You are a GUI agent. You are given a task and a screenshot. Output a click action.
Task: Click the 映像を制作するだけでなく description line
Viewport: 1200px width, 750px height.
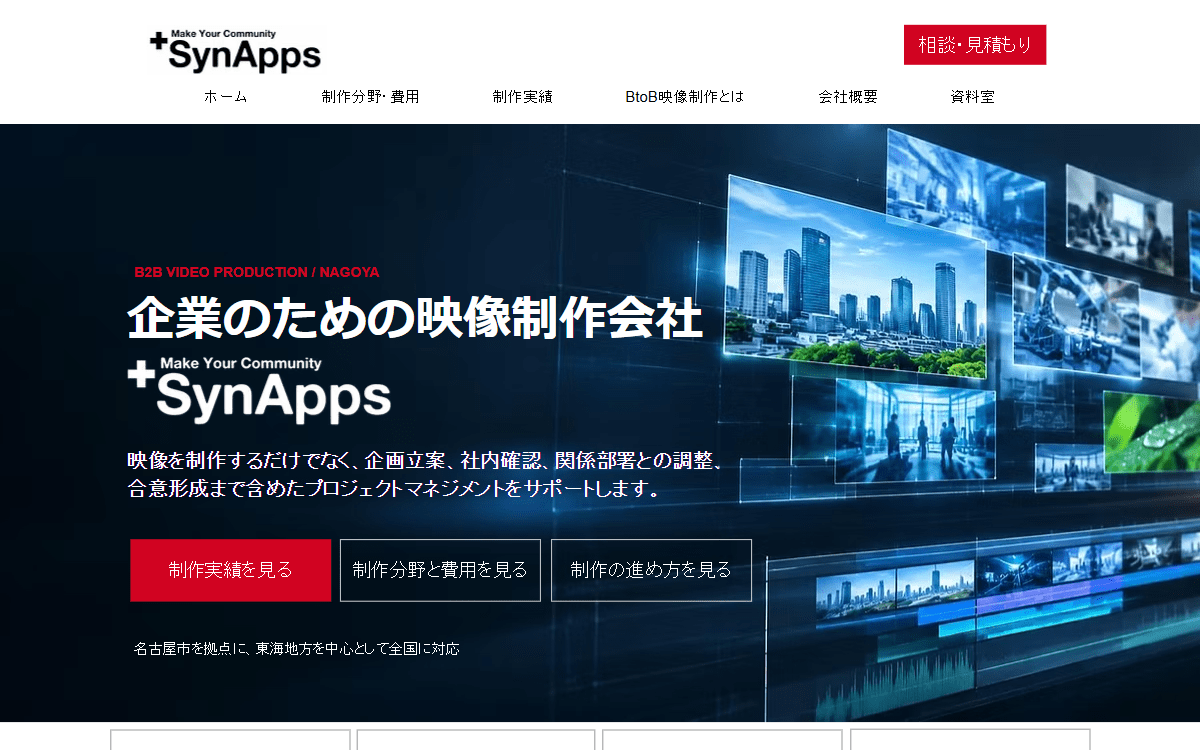pos(425,461)
